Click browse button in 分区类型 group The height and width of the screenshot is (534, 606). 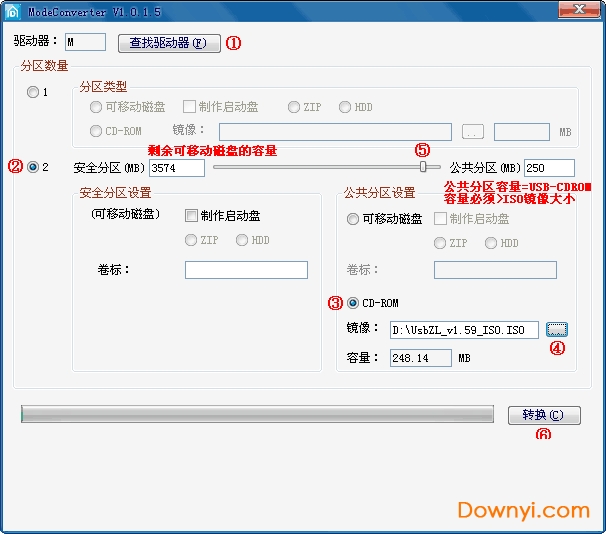473,131
